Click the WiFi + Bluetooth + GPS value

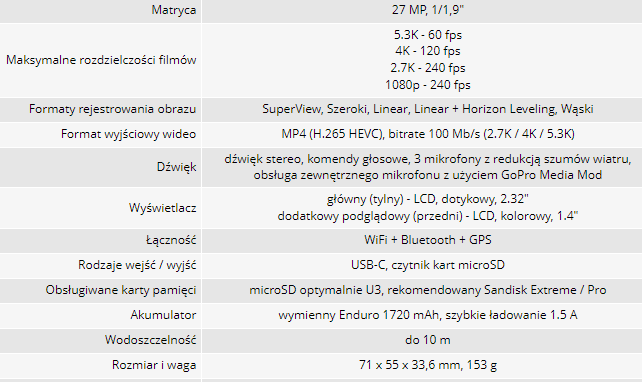coord(427,240)
